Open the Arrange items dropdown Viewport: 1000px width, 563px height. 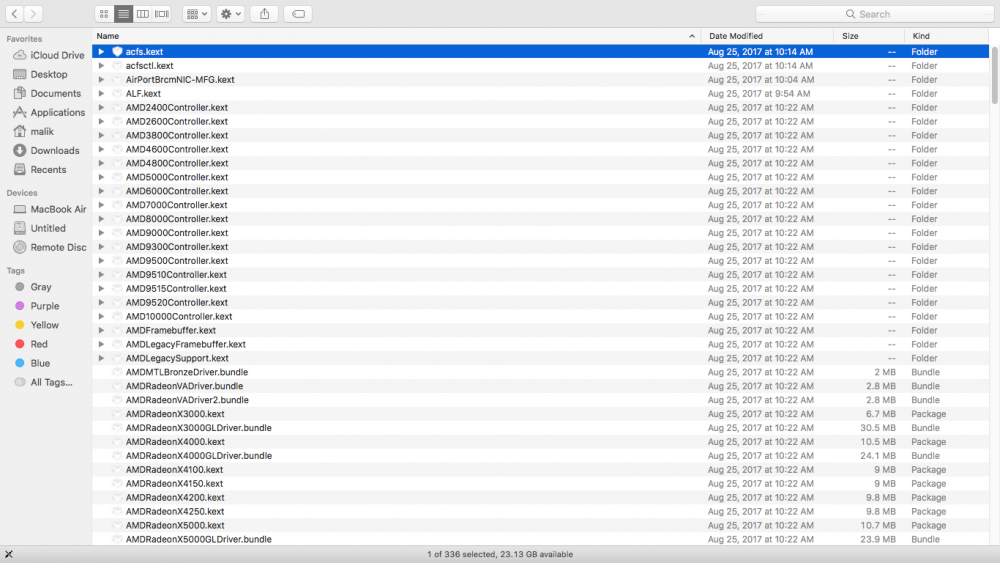pyautogui.click(x=197, y=14)
